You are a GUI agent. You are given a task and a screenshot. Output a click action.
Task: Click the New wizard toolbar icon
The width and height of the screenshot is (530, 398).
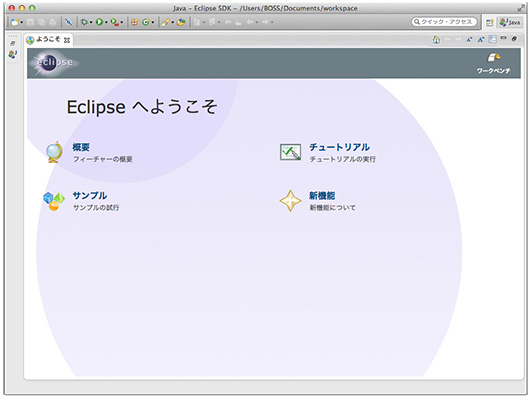pyautogui.click(x=15, y=22)
